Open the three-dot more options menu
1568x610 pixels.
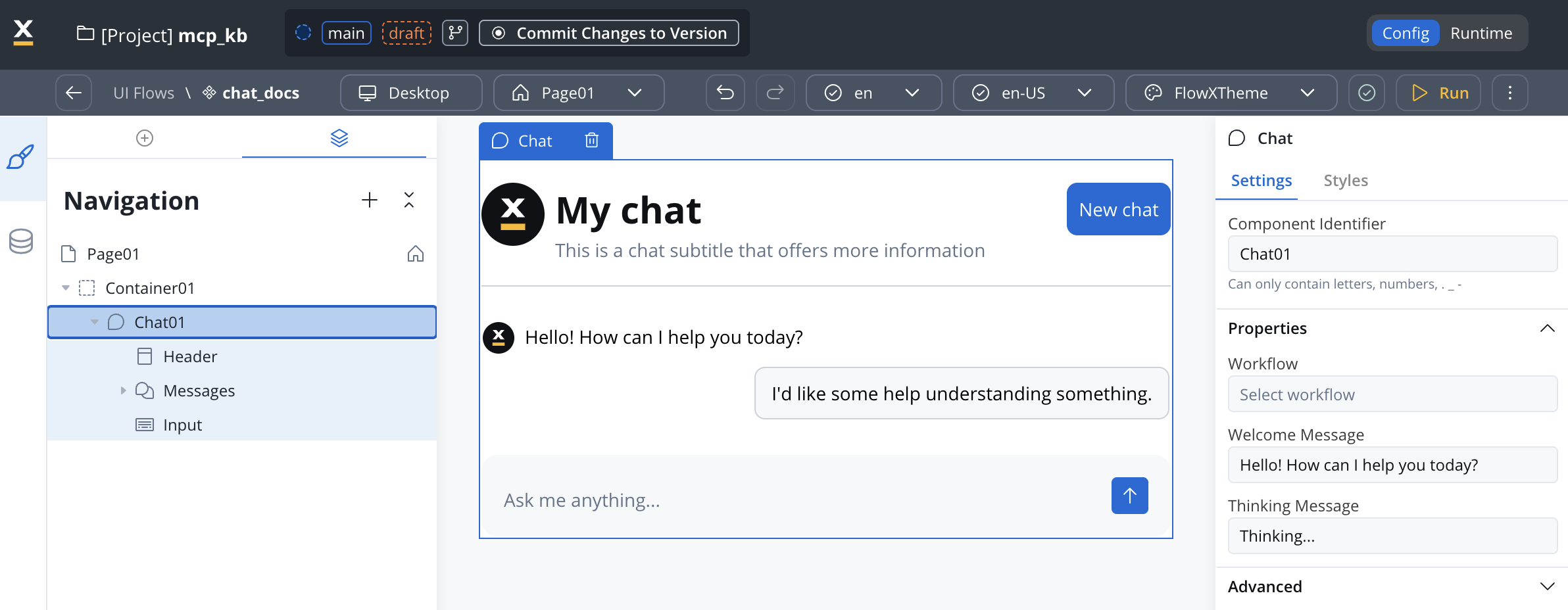[x=1509, y=93]
